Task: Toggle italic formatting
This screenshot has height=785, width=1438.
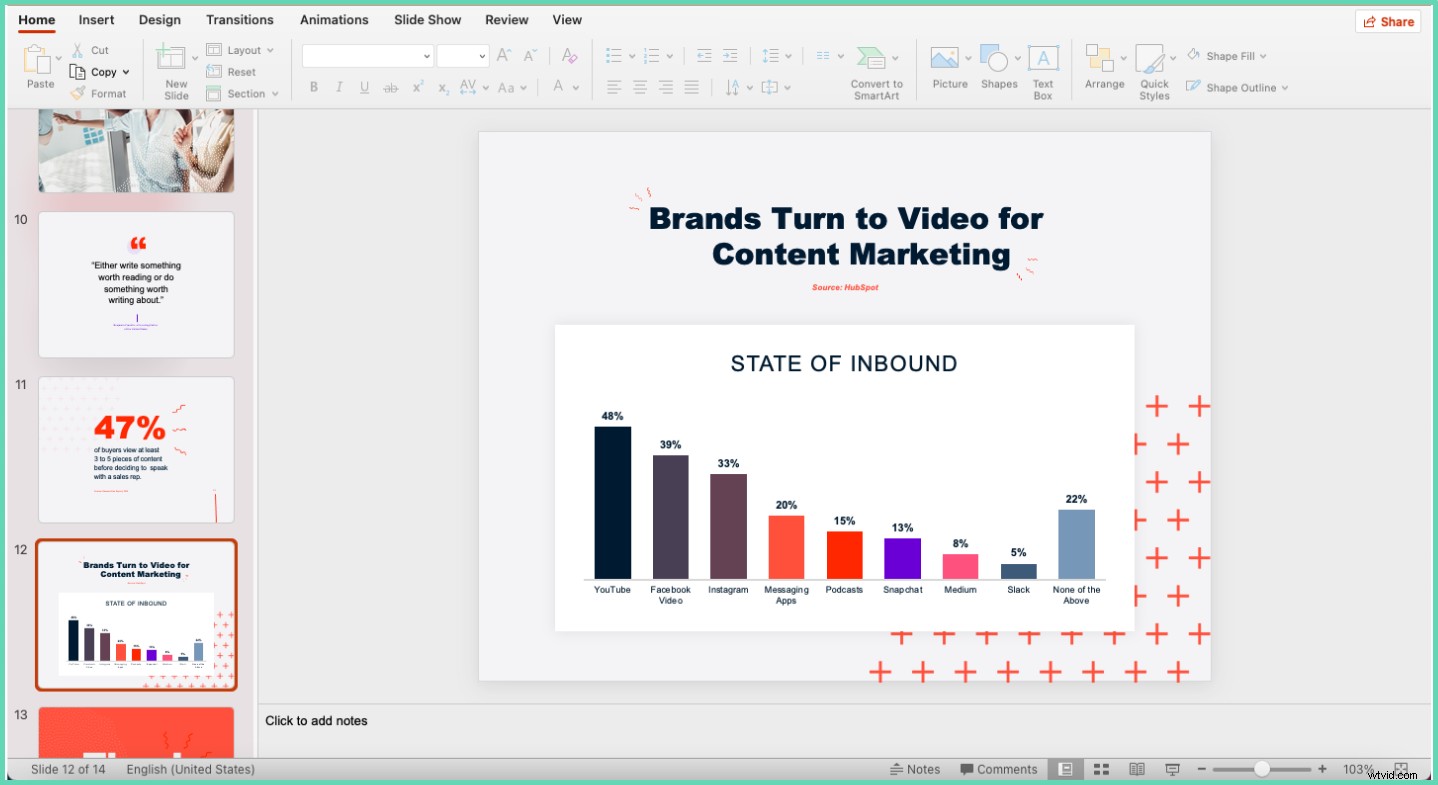Action: coord(338,87)
